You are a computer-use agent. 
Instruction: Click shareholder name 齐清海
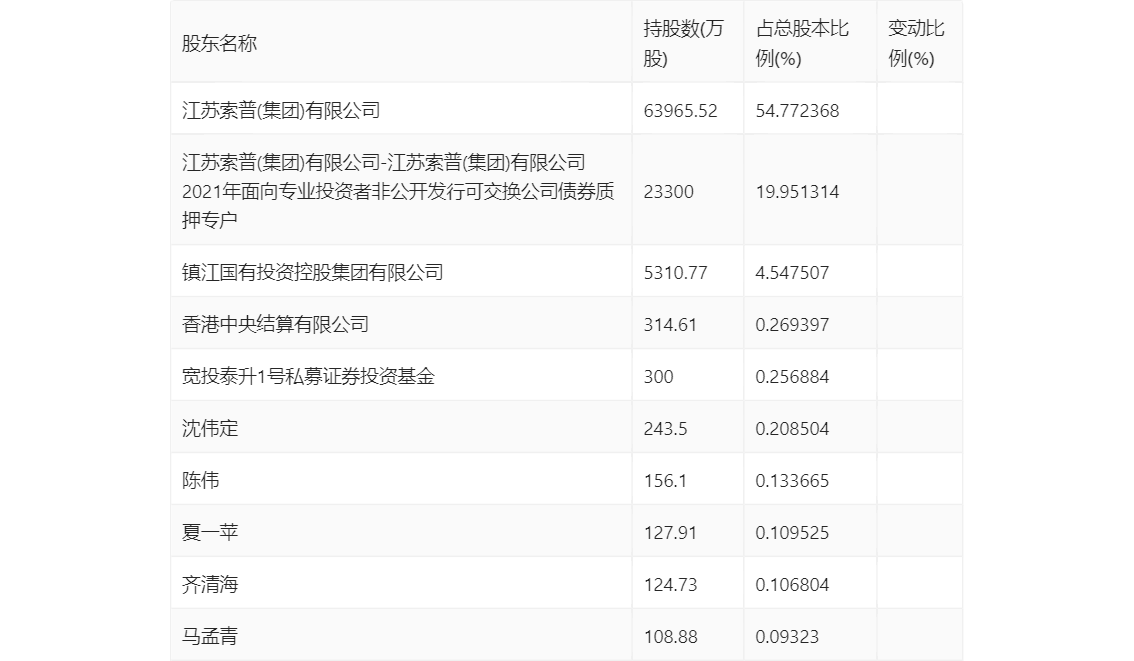210,585
